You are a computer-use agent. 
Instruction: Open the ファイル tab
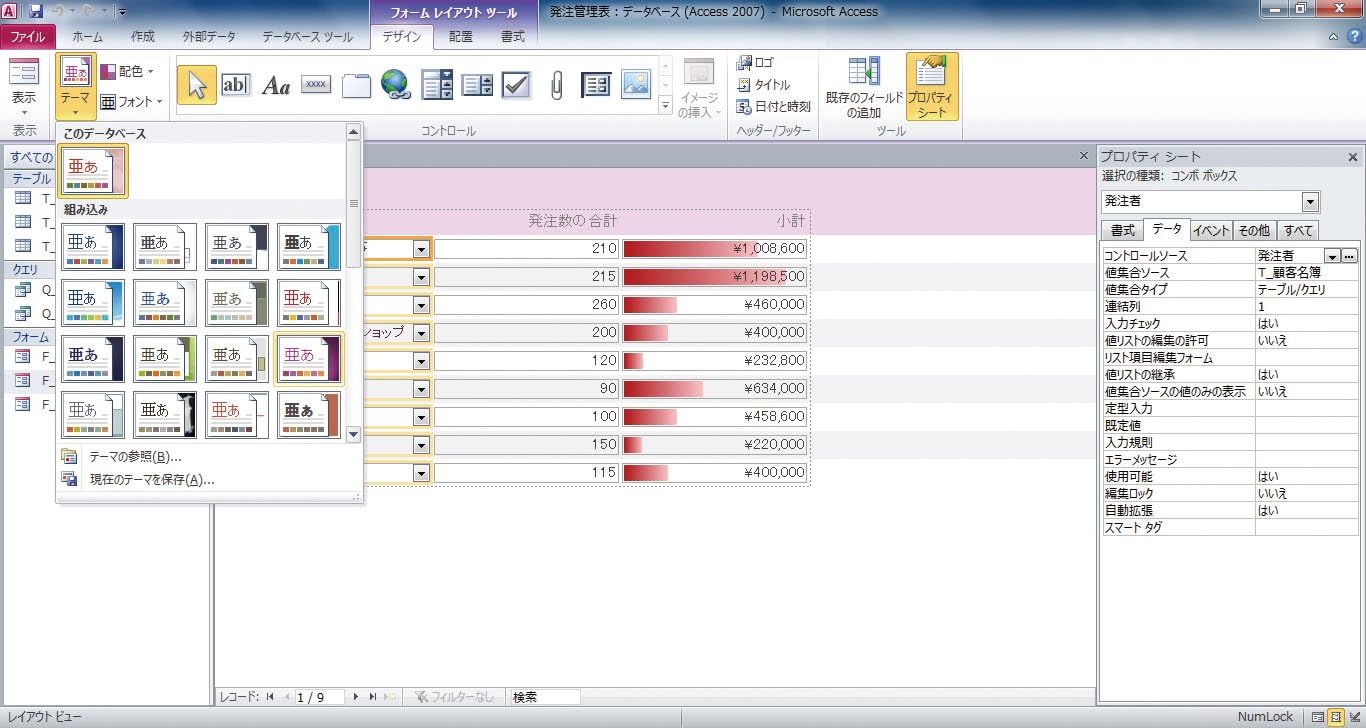(x=28, y=37)
